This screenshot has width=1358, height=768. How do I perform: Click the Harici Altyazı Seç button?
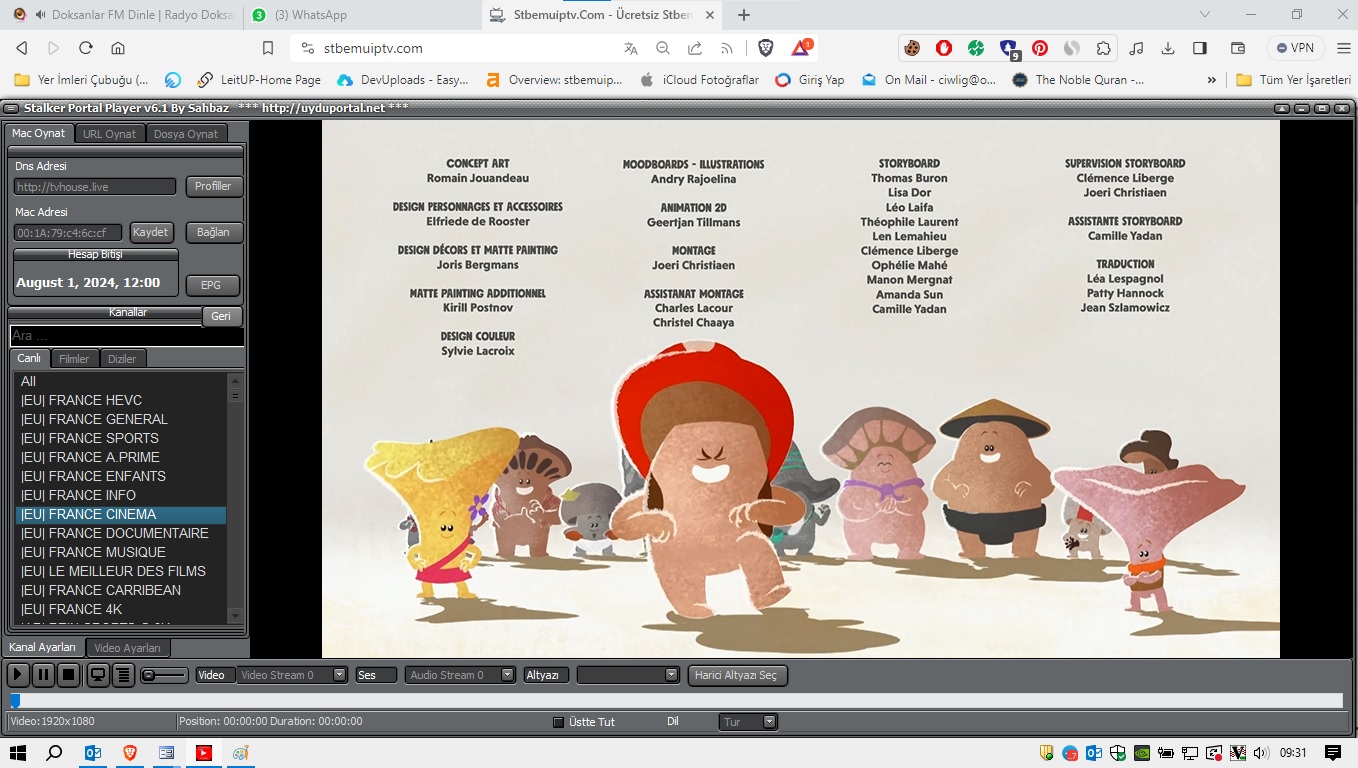[738, 675]
